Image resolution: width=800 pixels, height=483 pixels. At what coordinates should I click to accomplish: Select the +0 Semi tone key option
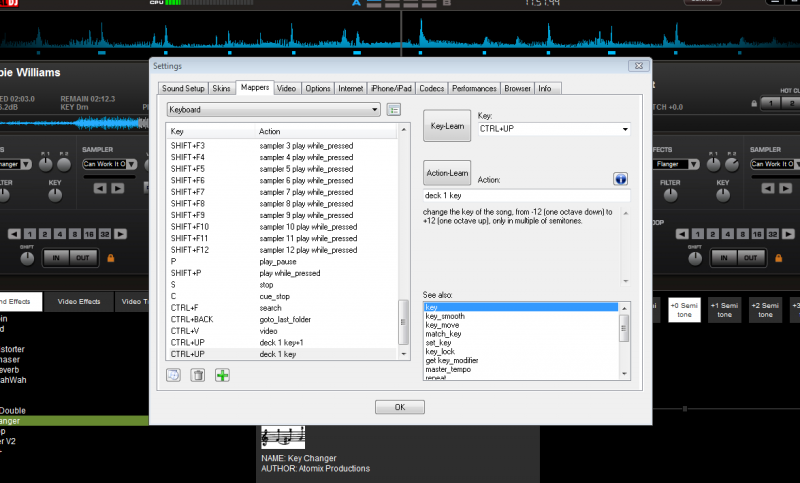pyautogui.click(x=686, y=309)
